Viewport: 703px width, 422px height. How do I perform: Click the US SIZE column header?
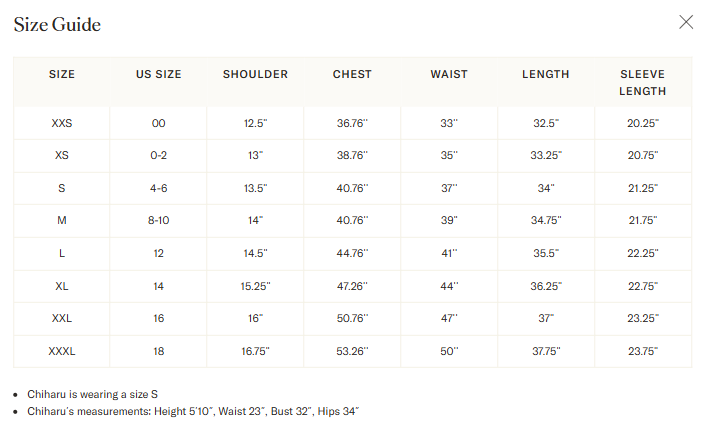[158, 74]
